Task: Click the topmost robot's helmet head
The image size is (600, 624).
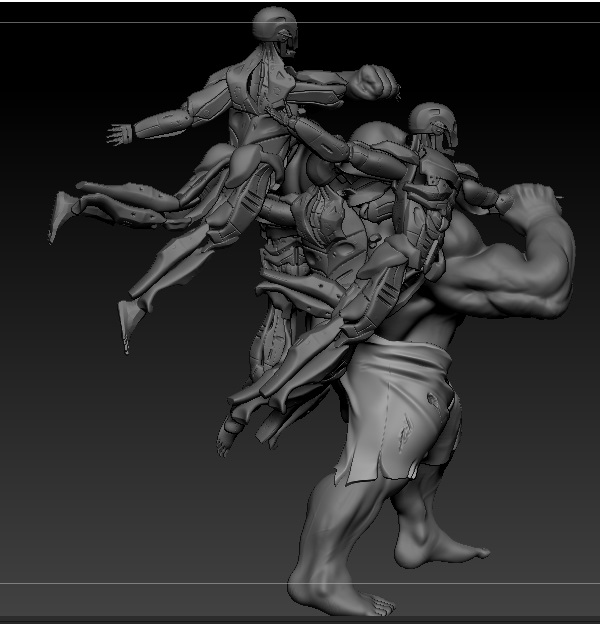Action: [x=275, y=31]
